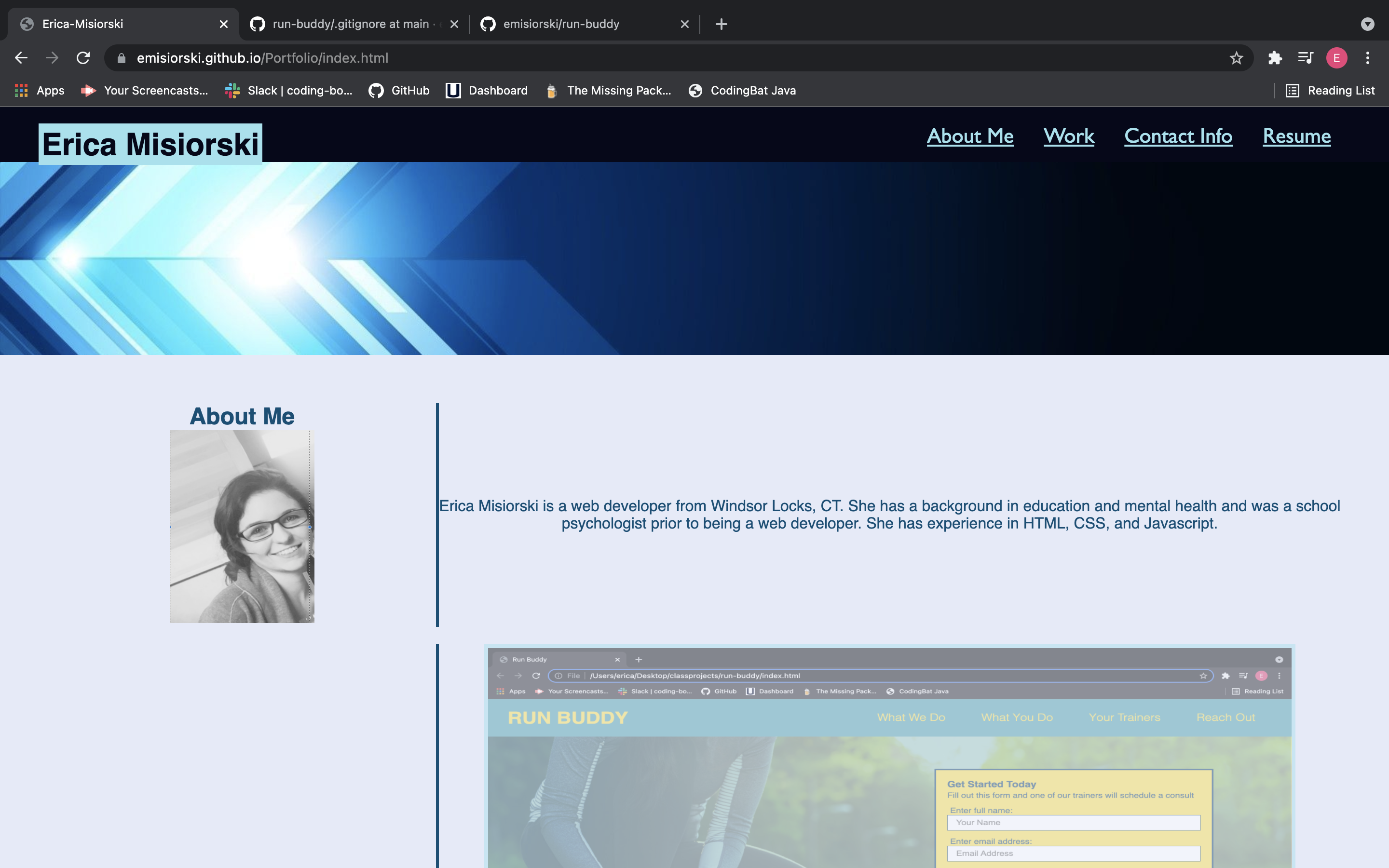
Task: View site info via lock icon
Action: (121, 58)
